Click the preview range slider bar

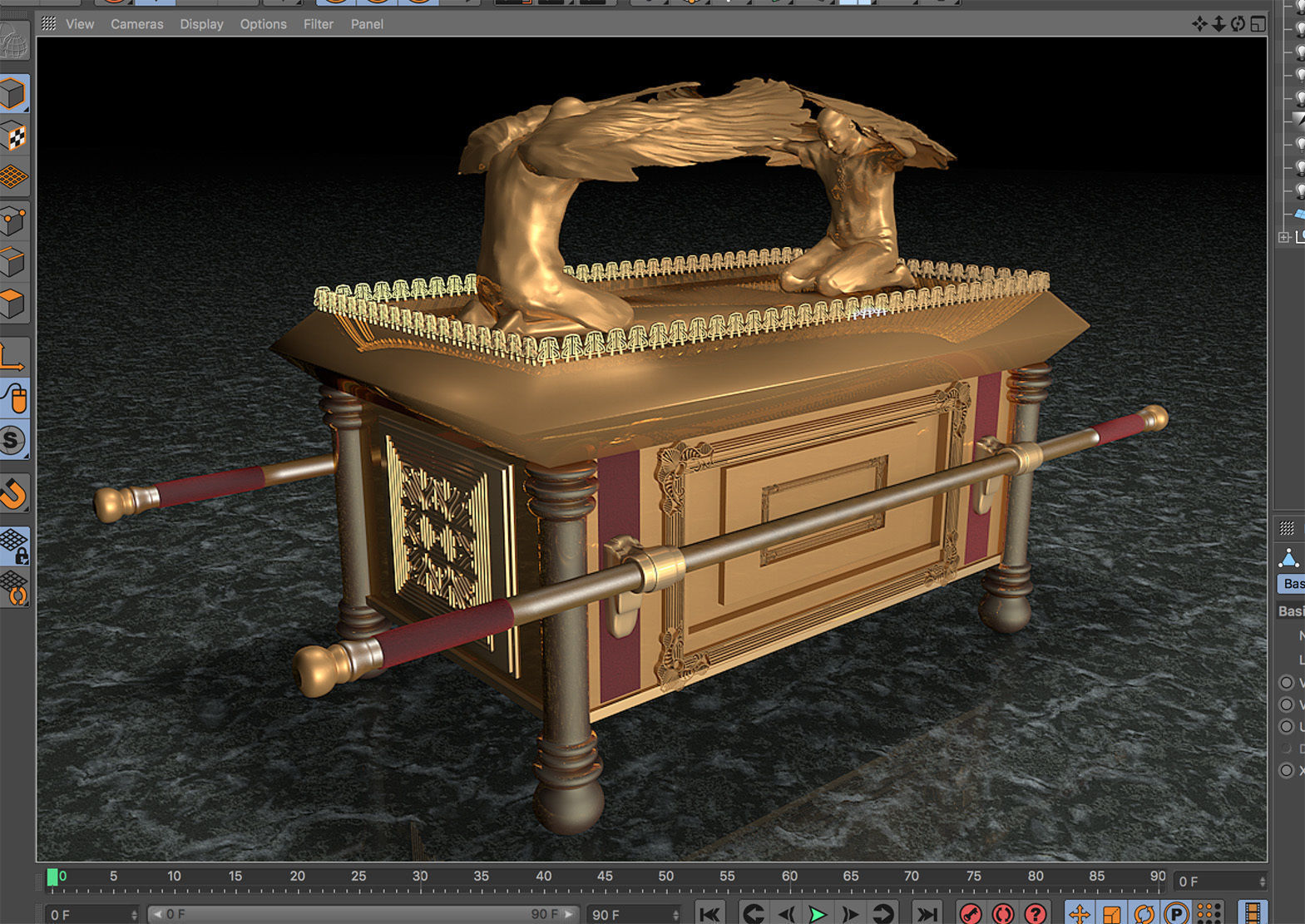pyautogui.click(x=362, y=914)
